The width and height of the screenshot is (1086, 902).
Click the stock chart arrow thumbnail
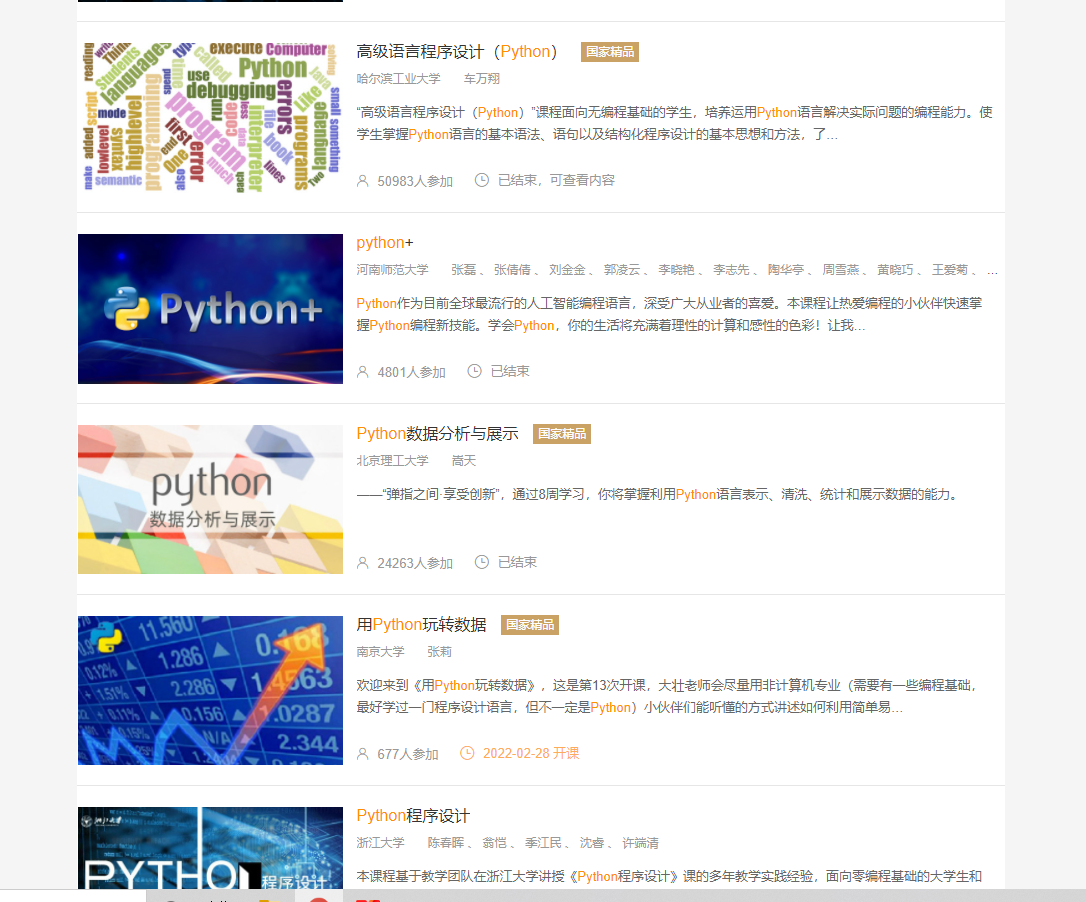[x=210, y=690]
